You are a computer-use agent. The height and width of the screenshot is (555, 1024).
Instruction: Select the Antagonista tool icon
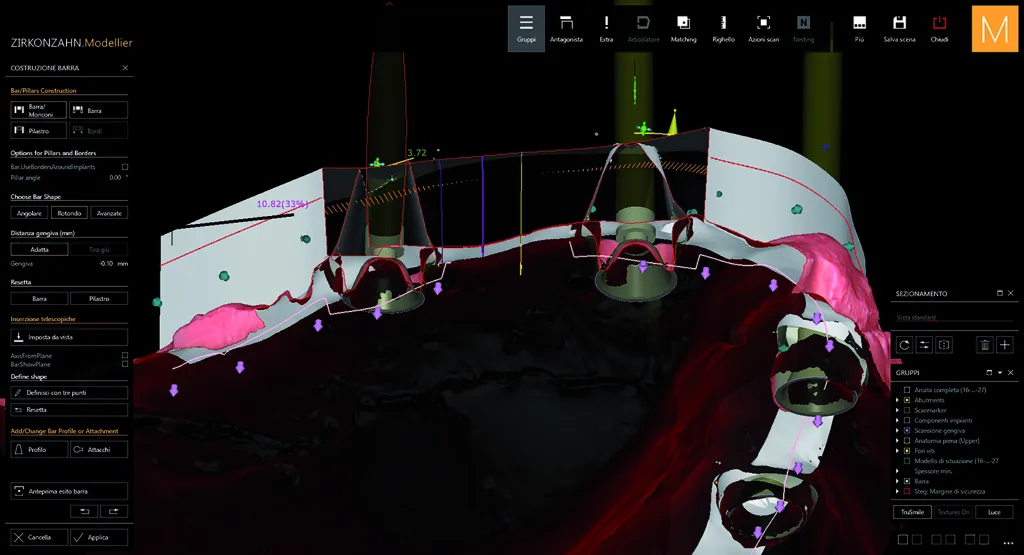(566, 28)
